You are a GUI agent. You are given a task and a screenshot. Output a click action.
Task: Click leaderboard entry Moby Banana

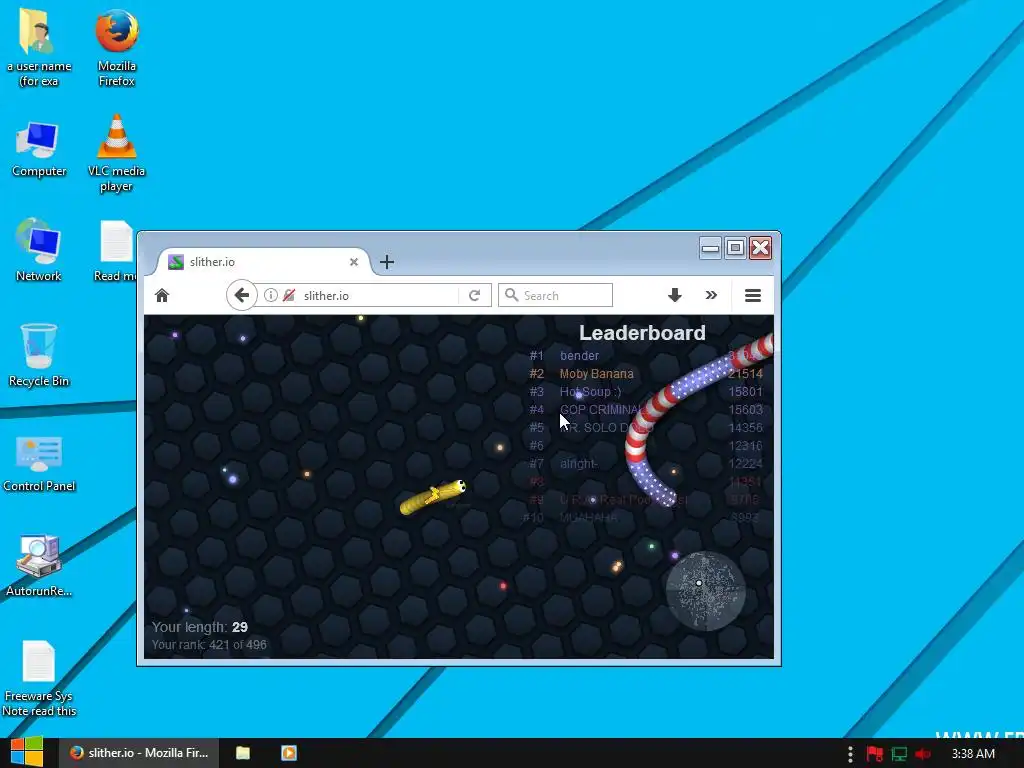(x=596, y=374)
